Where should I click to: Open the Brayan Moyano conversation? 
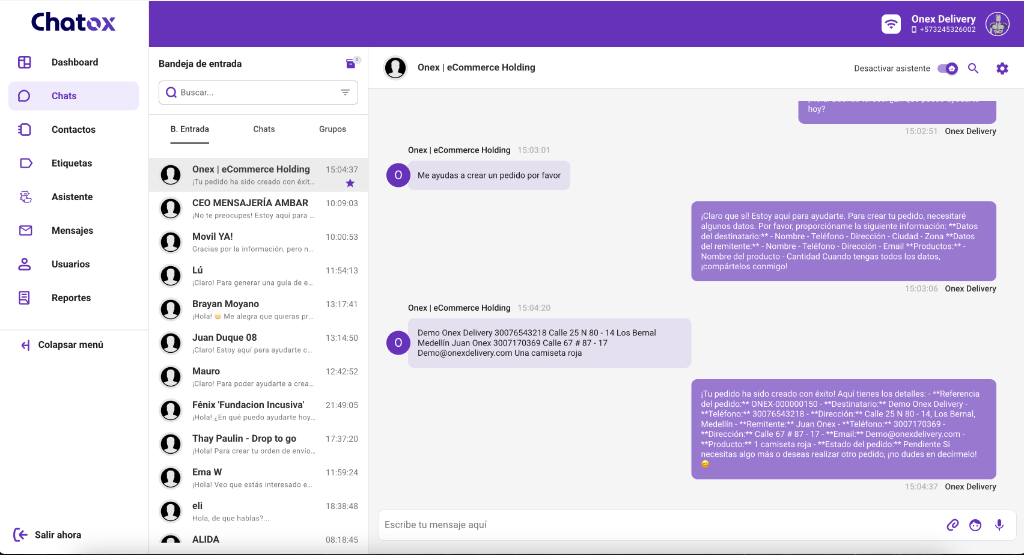coord(258,309)
